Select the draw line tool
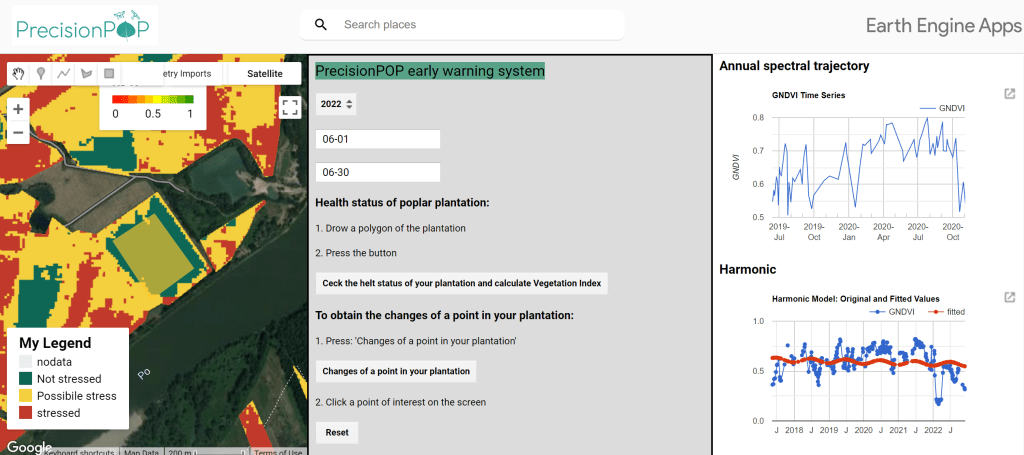The height and width of the screenshot is (455, 1024). 63,73
